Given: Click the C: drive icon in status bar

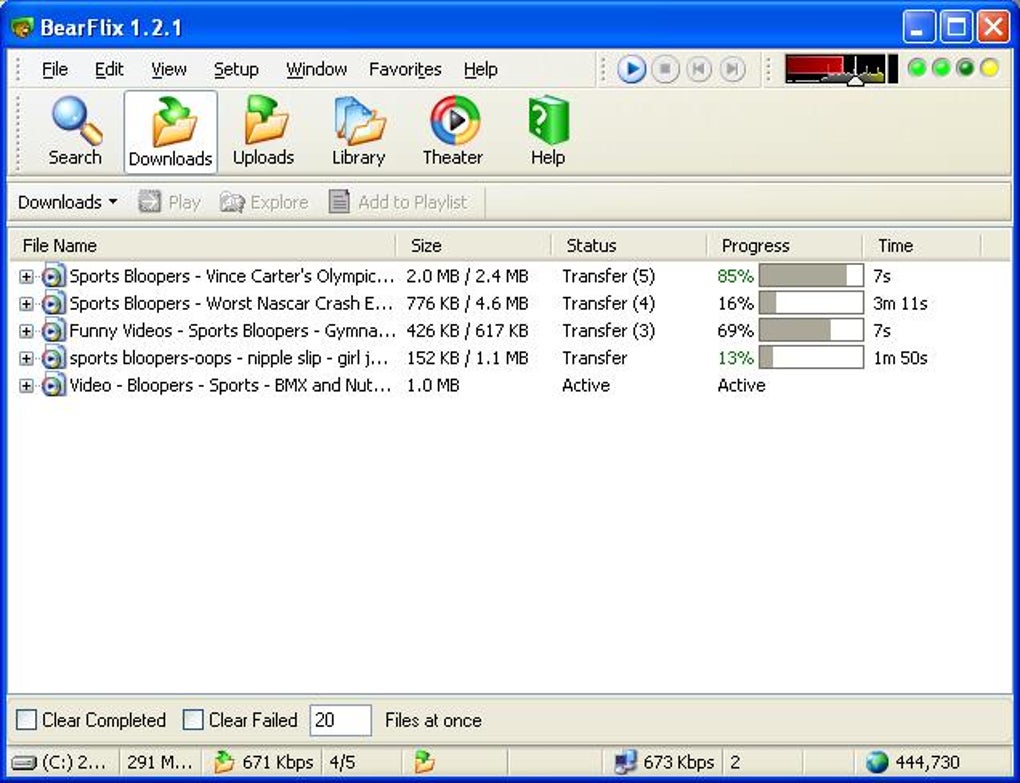Looking at the screenshot, I should point(25,762).
